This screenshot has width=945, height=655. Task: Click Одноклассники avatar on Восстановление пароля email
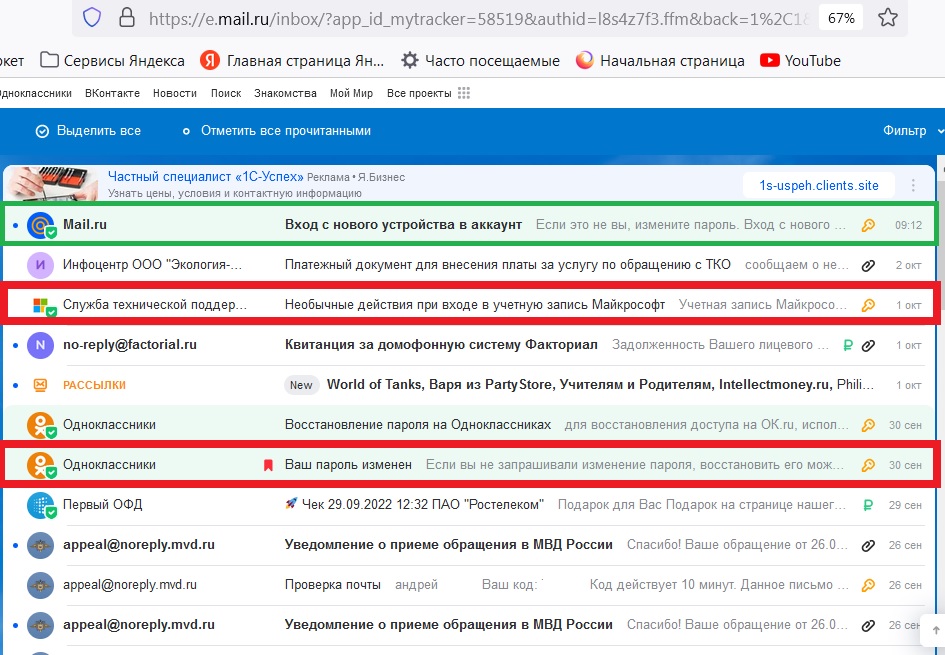(x=41, y=425)
